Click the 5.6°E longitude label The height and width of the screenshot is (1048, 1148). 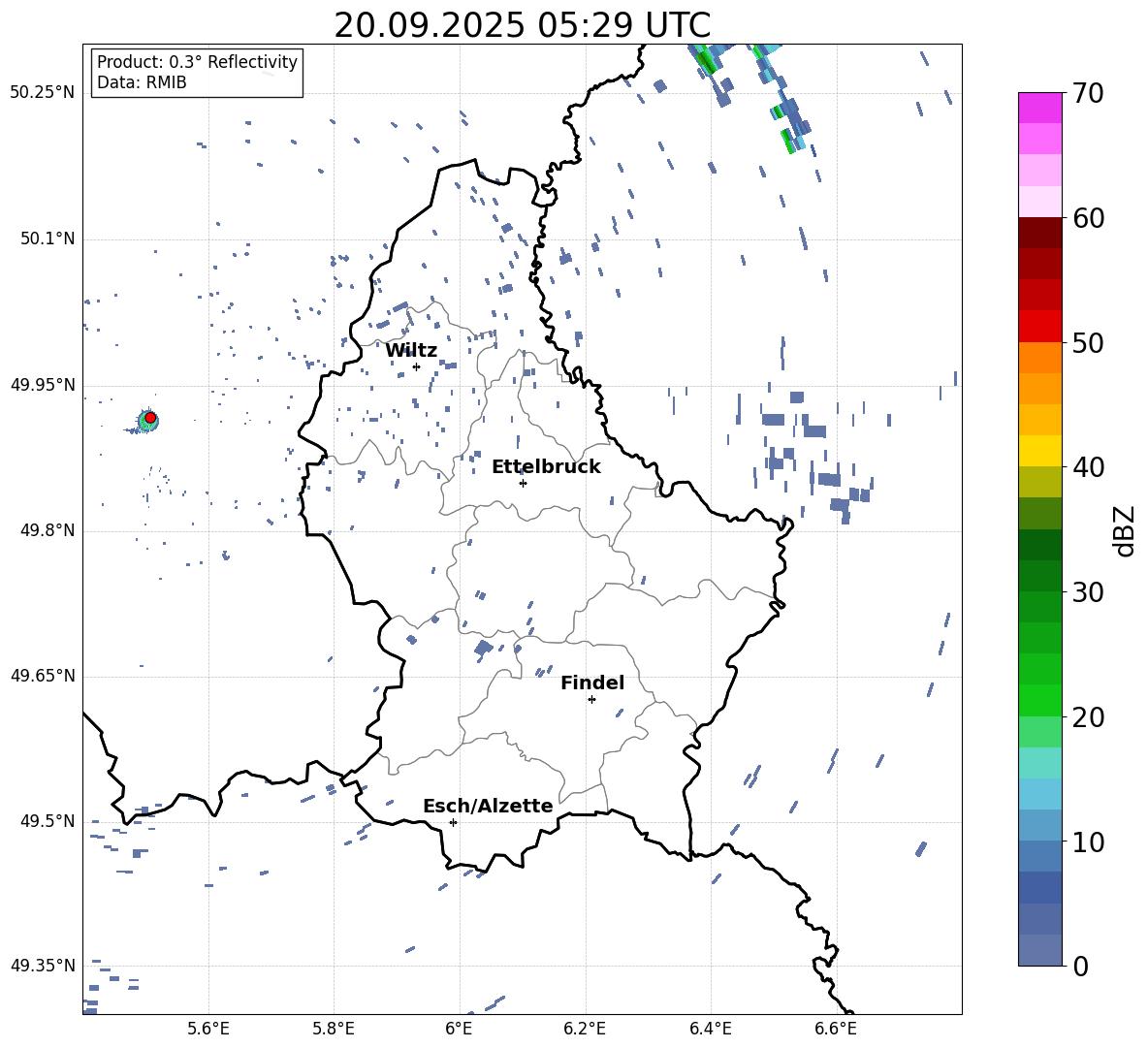coord(208,1029)
